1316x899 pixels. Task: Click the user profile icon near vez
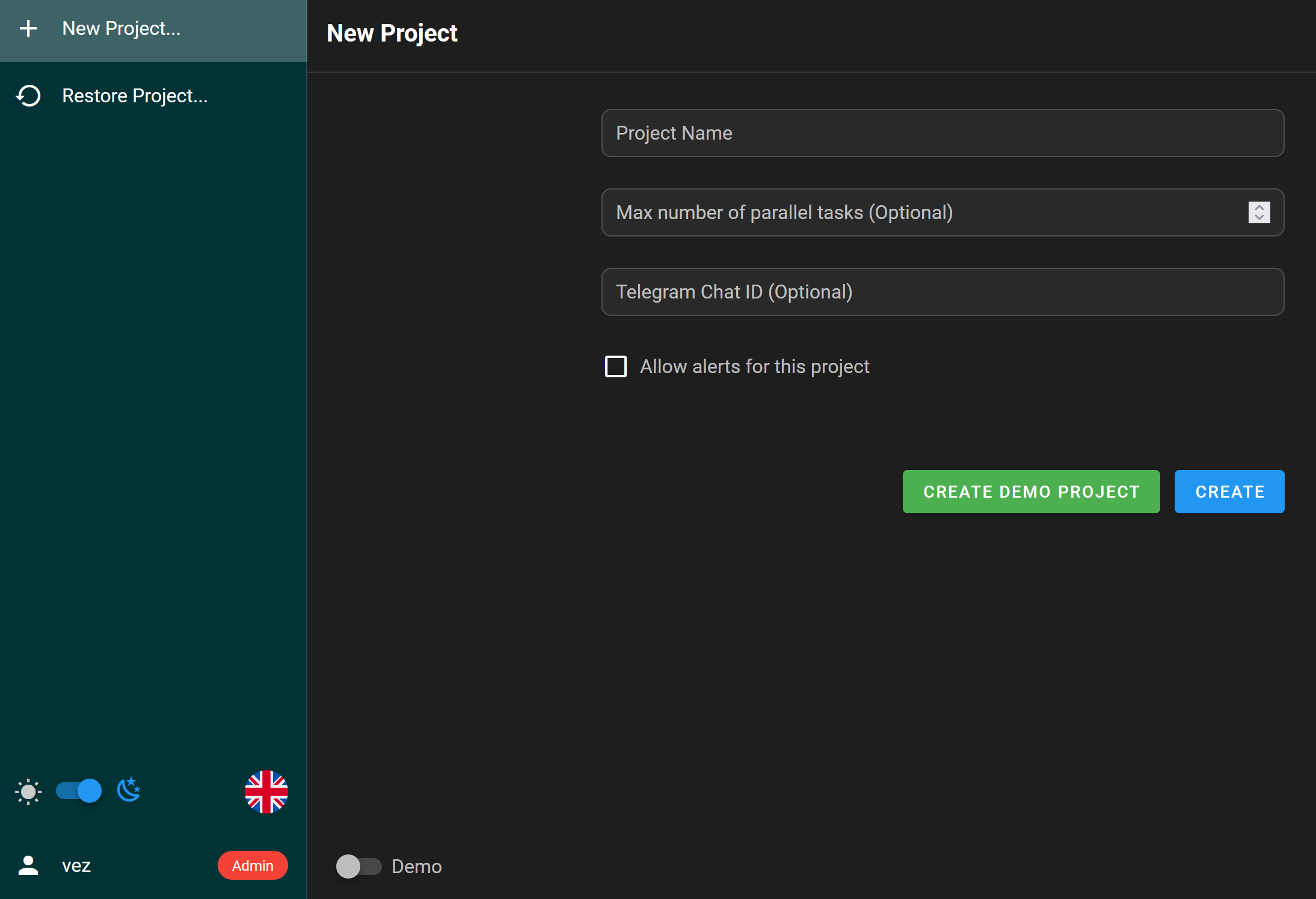click(28, 866)
